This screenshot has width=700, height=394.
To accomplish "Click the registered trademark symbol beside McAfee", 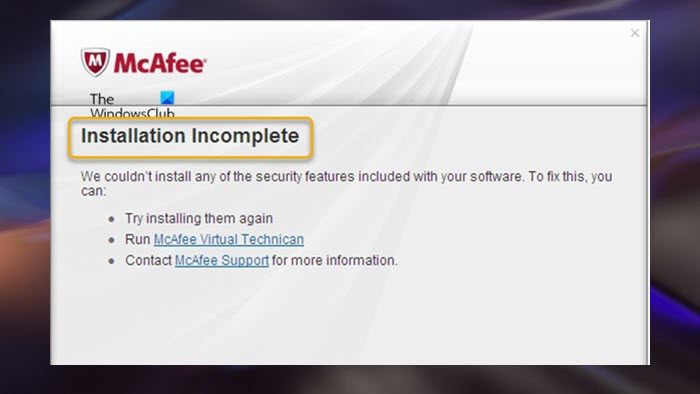I will 205,59.
